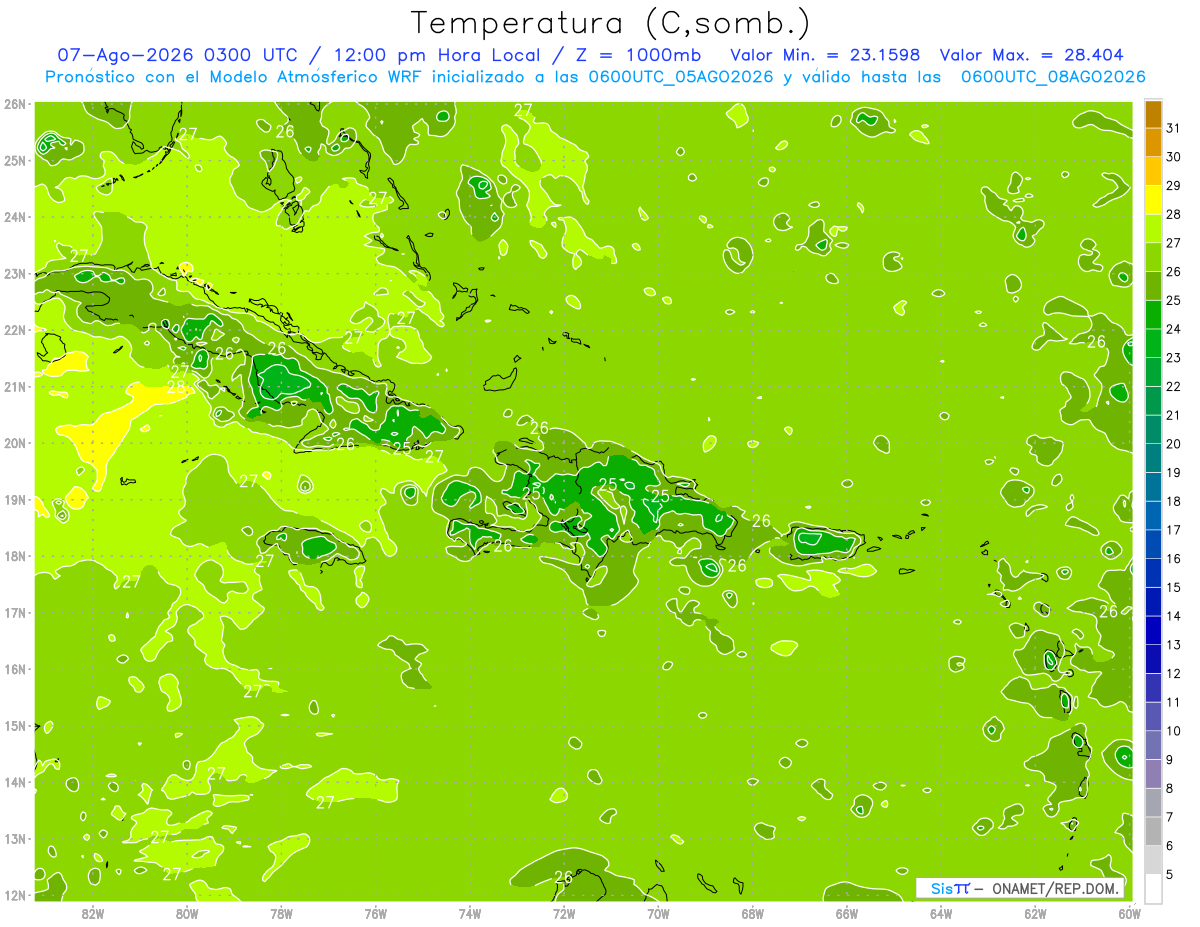The width and height of the screenshot is (1200, 927).
Task: Click the 74W longitude label
Action: point(470,913)
